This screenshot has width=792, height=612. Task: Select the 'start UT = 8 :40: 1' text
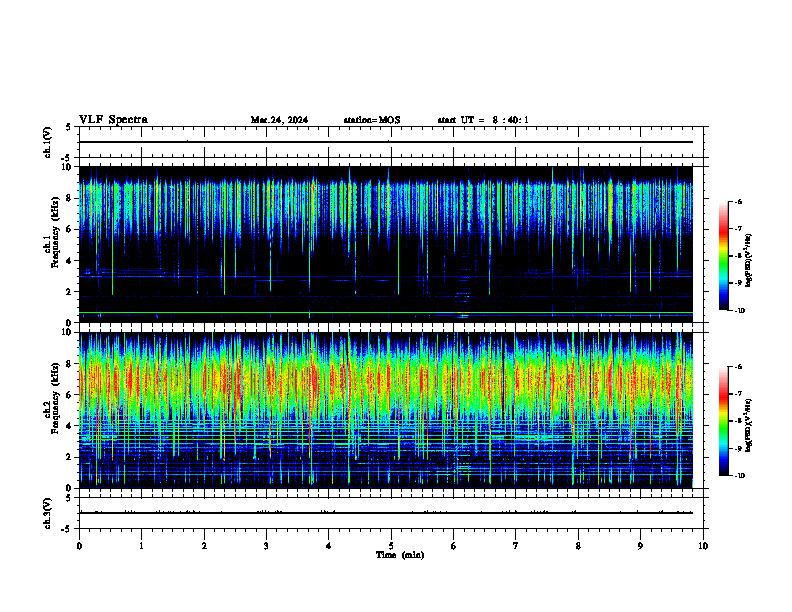[x=483, y=120]
